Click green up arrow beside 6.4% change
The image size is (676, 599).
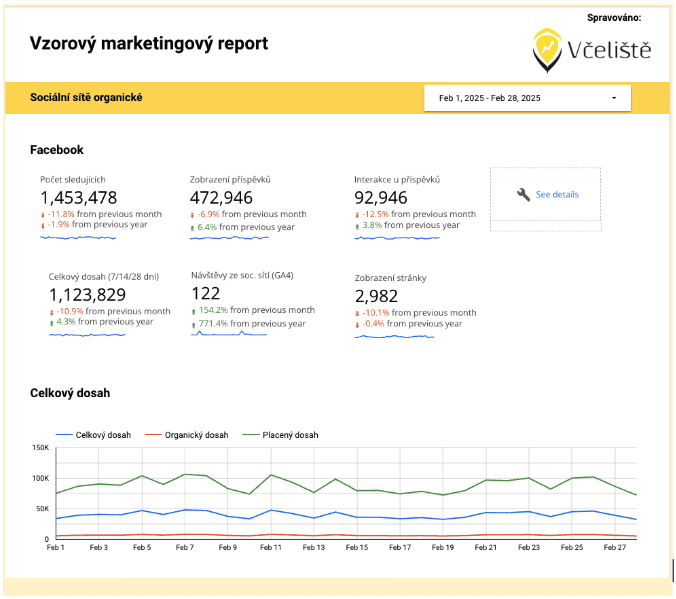point(192,227)
